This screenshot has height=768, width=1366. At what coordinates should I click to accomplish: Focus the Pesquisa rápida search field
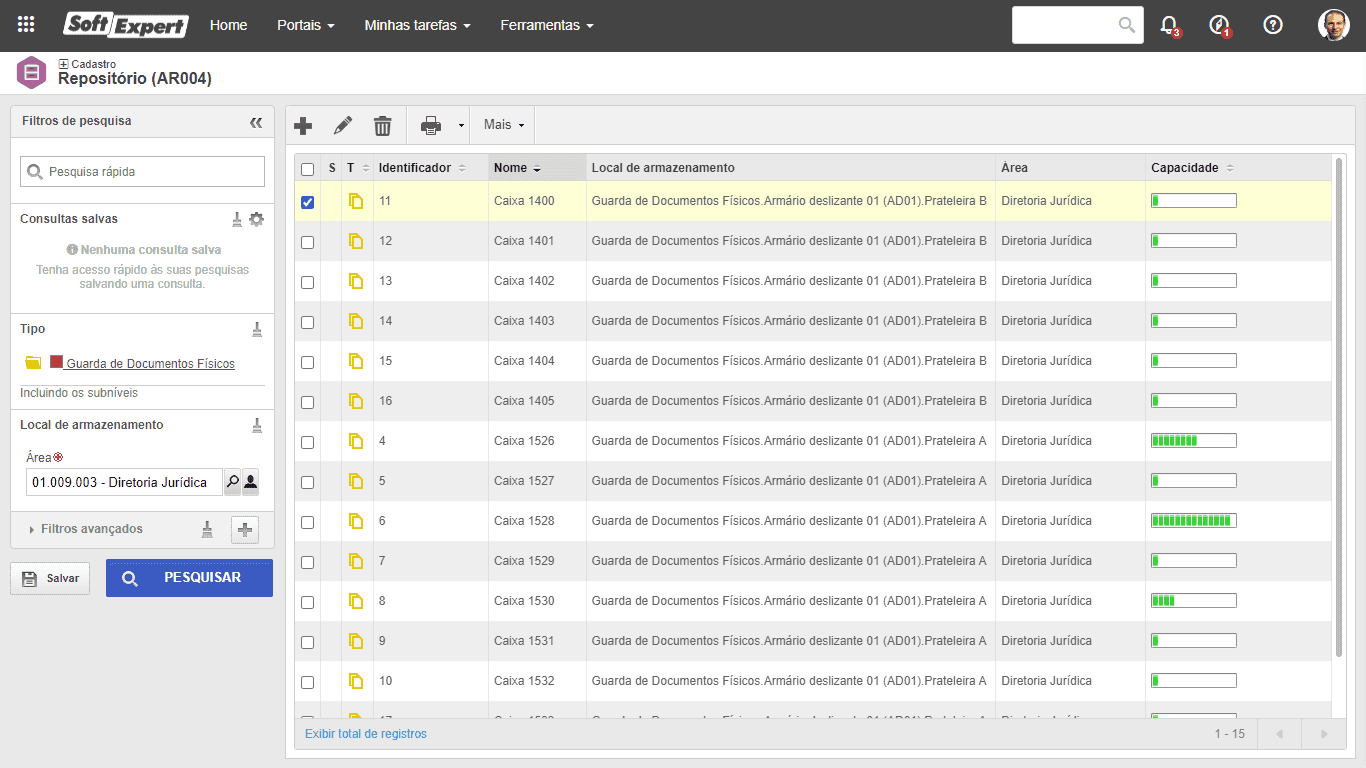[142, 172]
